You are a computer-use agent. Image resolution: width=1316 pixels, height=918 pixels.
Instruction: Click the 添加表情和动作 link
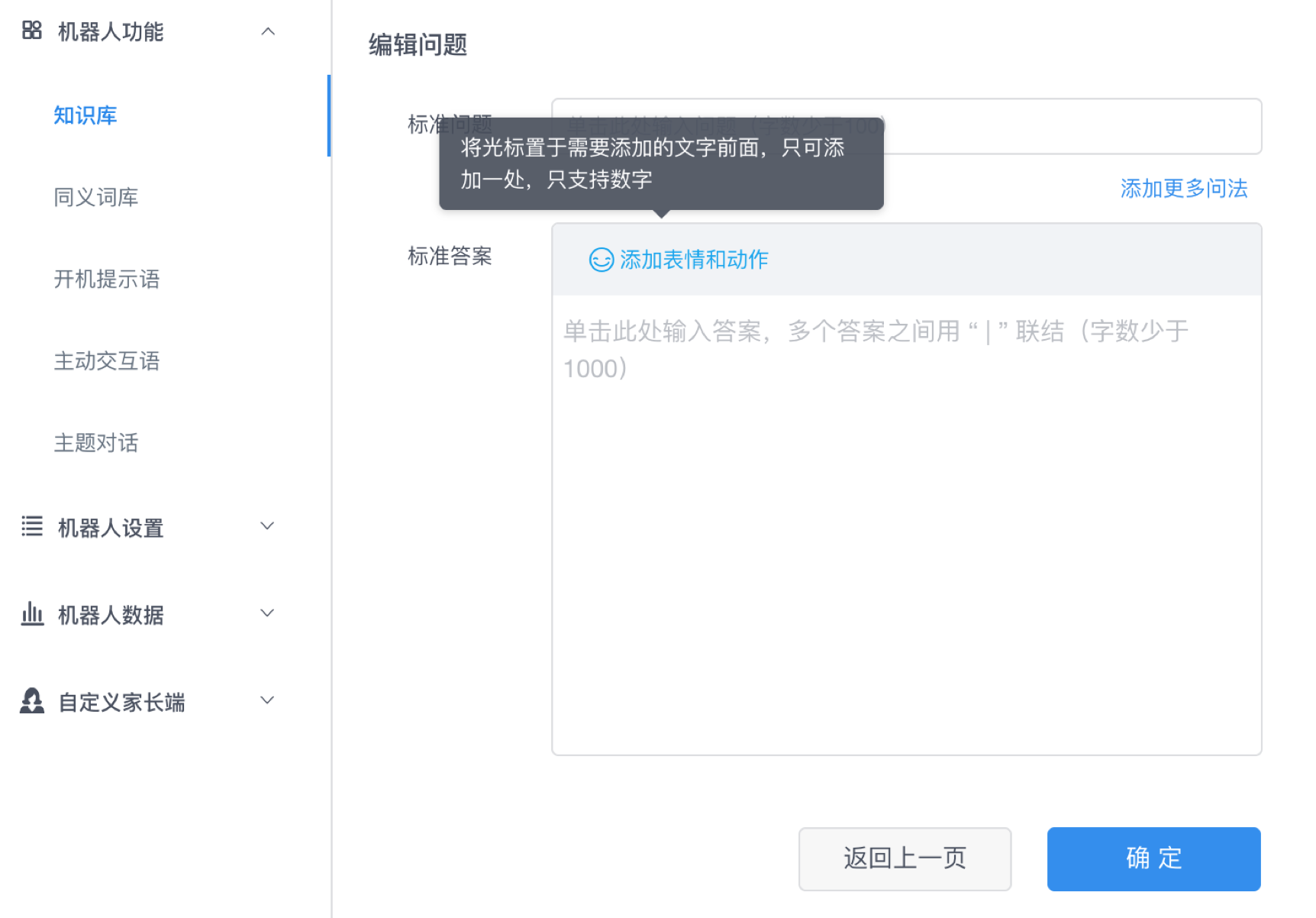pyautogui.click(x=695, y=260)
